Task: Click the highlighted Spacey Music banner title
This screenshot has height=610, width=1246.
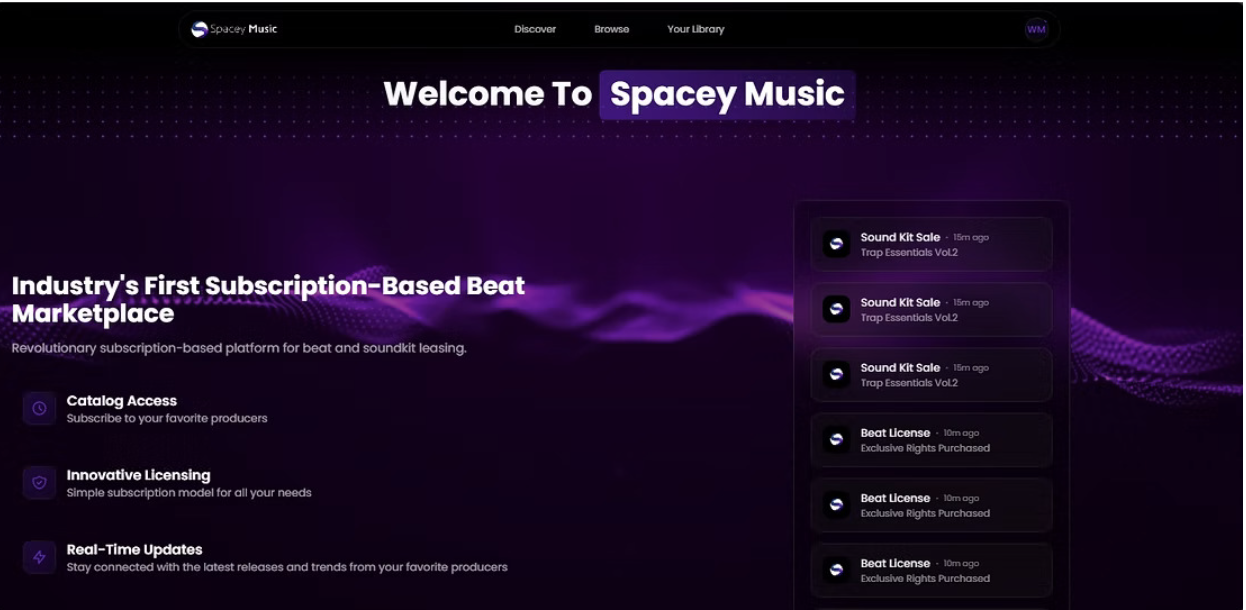Action: point(724,94)
